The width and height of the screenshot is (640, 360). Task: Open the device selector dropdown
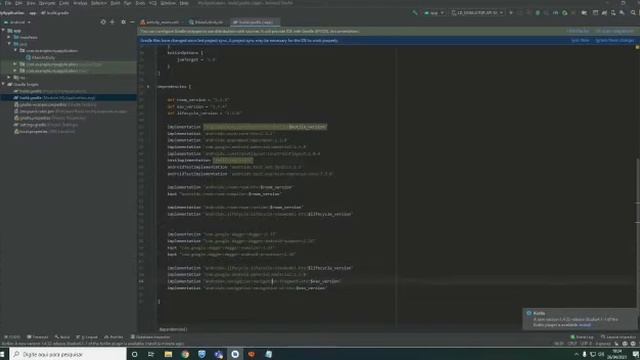click(477, 13)
